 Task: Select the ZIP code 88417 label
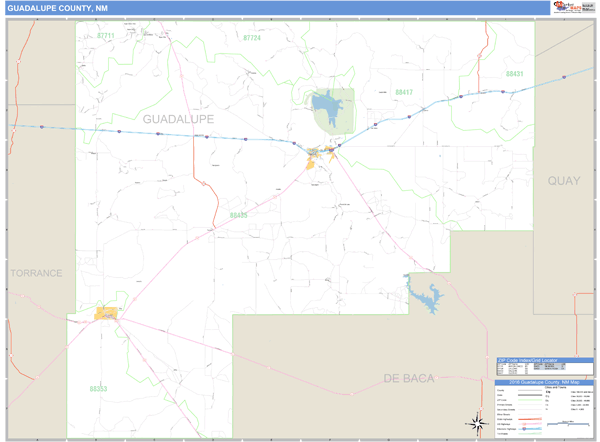click(x=403, y=91)
